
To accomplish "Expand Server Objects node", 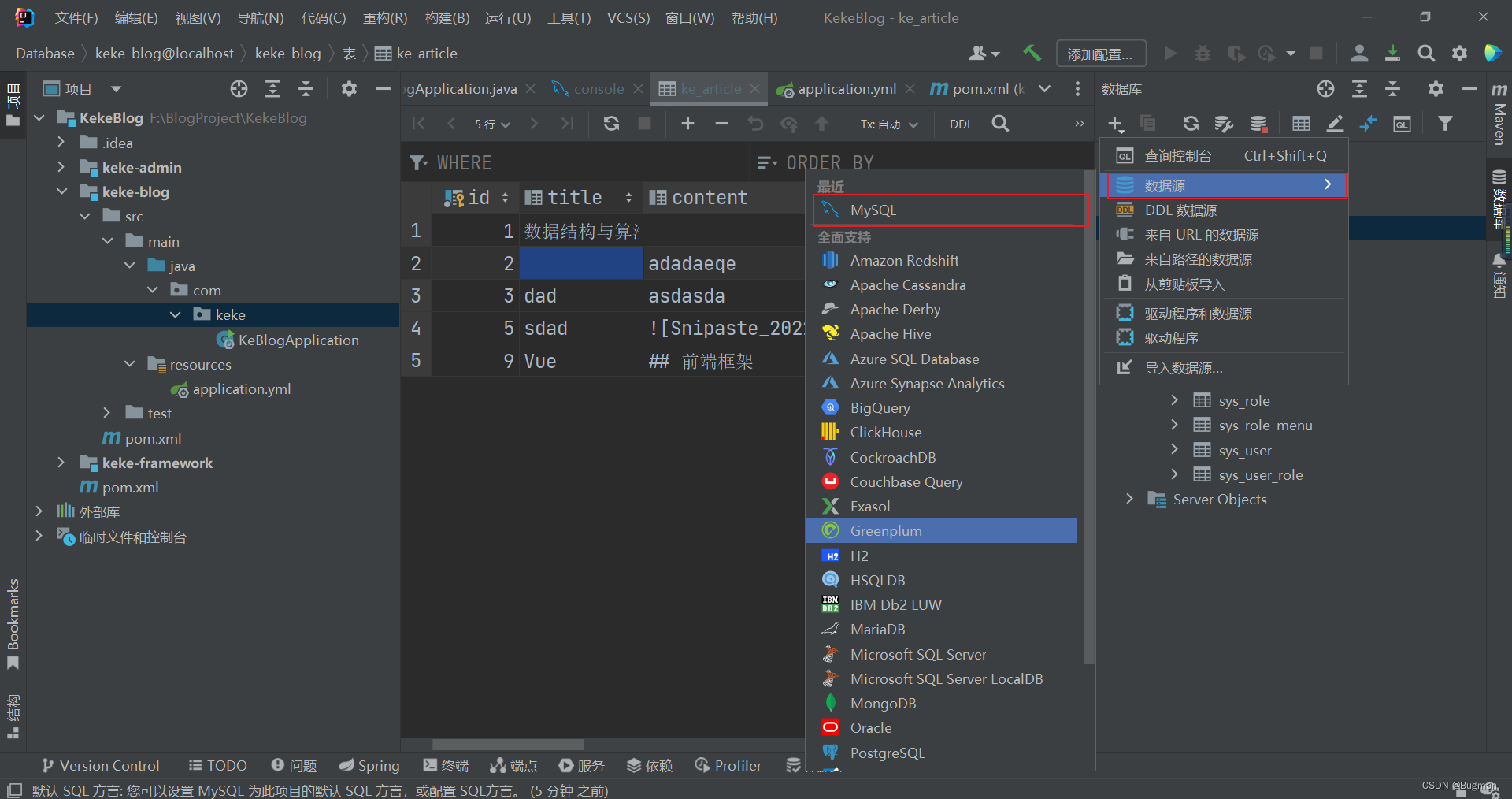I will click(1129, 499).
